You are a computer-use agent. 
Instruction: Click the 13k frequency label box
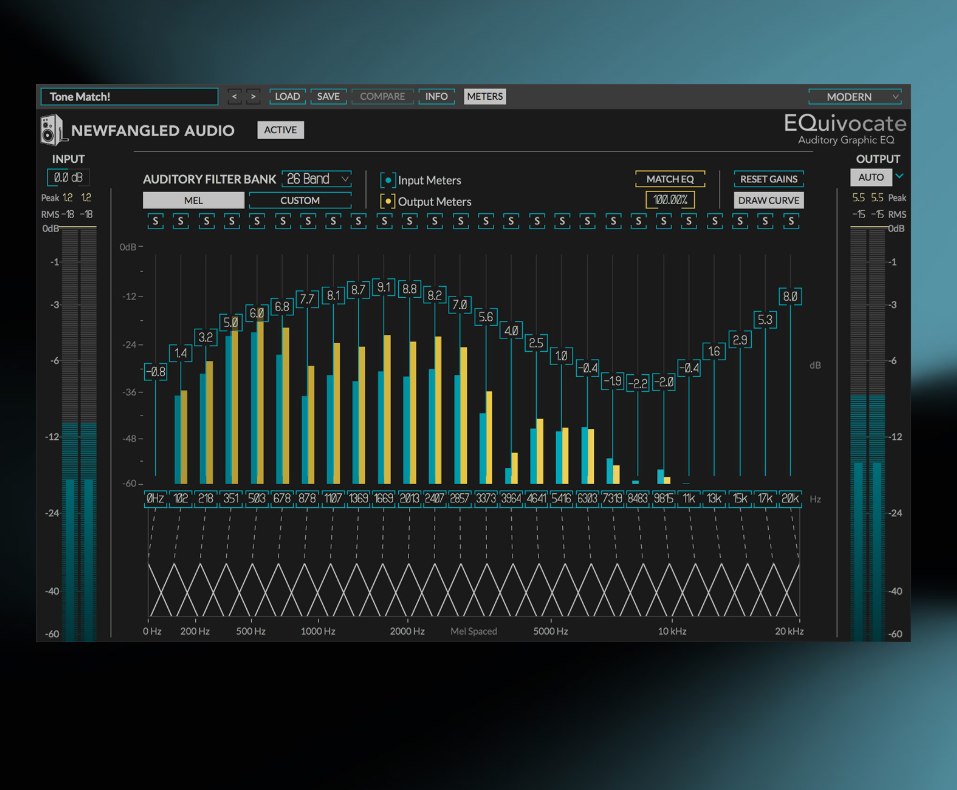[714, 499]
